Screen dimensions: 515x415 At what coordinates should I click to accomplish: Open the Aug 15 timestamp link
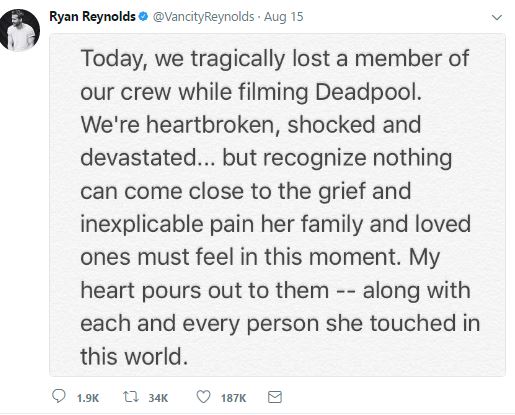click(284, 17)
